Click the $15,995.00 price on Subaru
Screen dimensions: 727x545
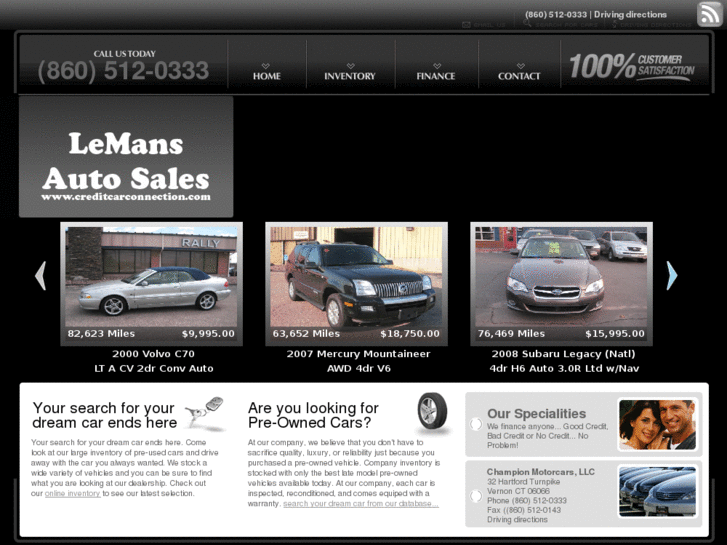coord(615,333)
